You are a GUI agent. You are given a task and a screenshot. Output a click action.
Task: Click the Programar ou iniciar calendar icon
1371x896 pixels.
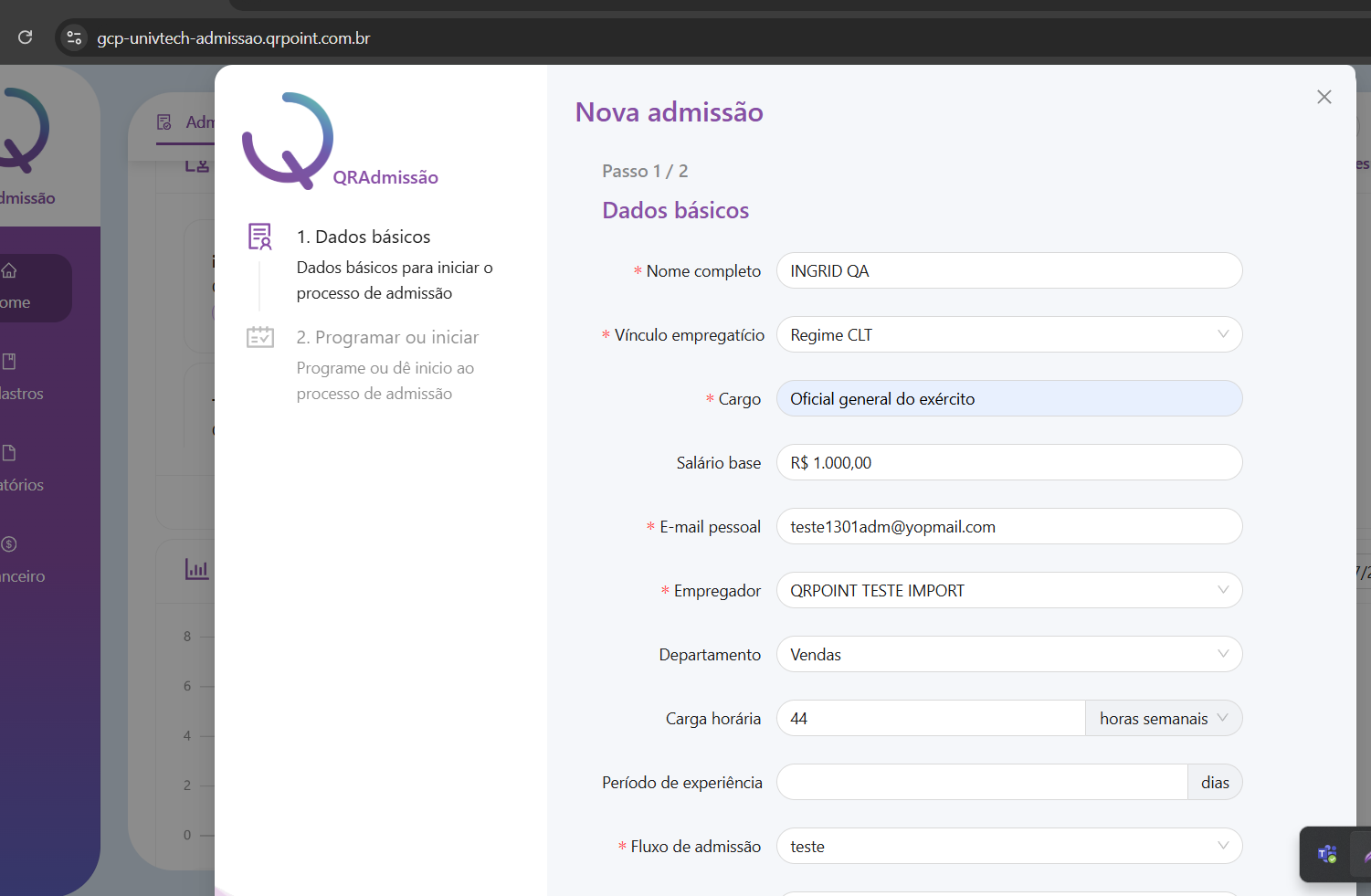260,337
